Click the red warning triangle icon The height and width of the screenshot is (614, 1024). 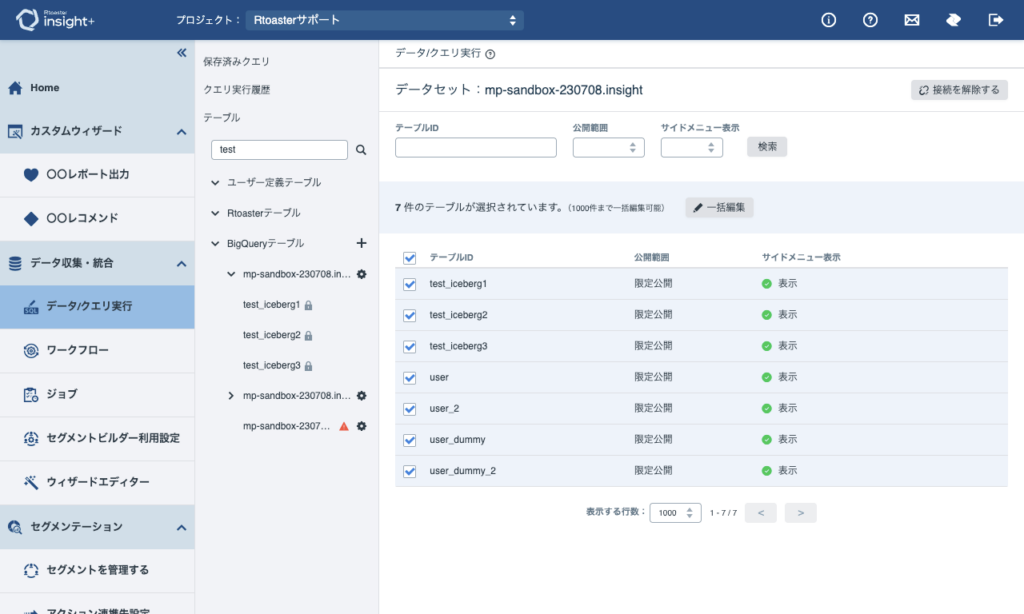click(344, 426)
